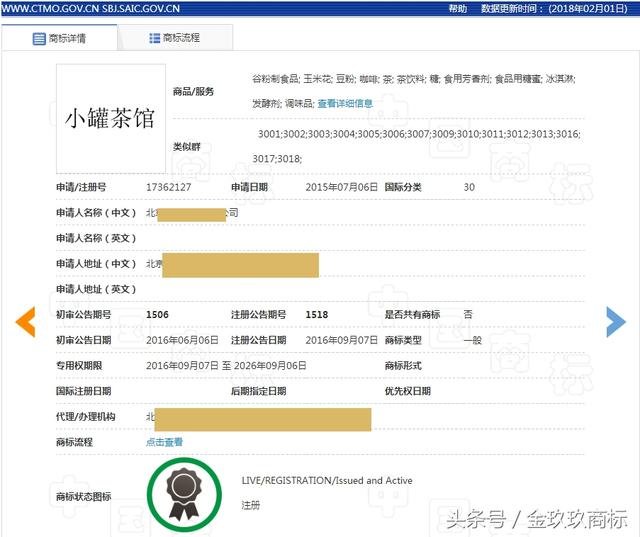Screen dimensions: 640x537
Task: Click the 申请人名称（英文） label
Action: 96,238
